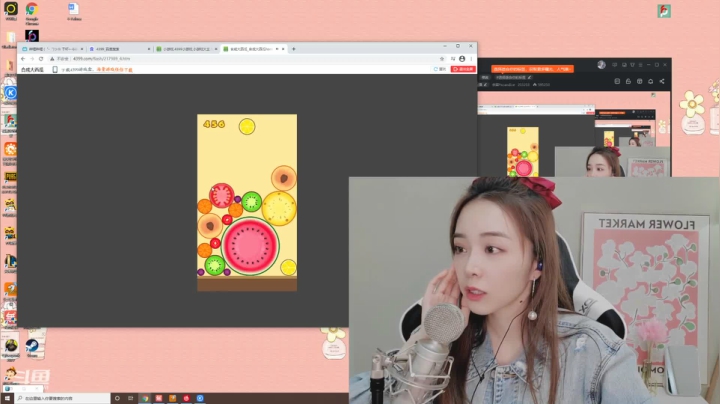Open Task View on the taskbar
This screenshot has width=720, height=404.
point(131,398)
